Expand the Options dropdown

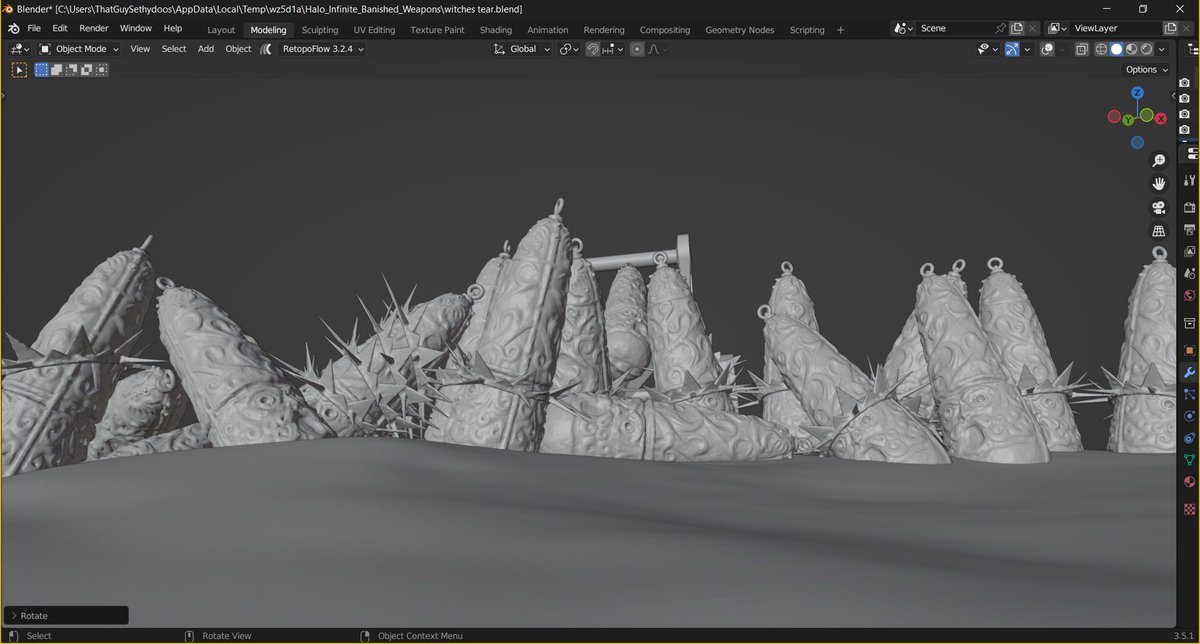tap(1145, 70)
